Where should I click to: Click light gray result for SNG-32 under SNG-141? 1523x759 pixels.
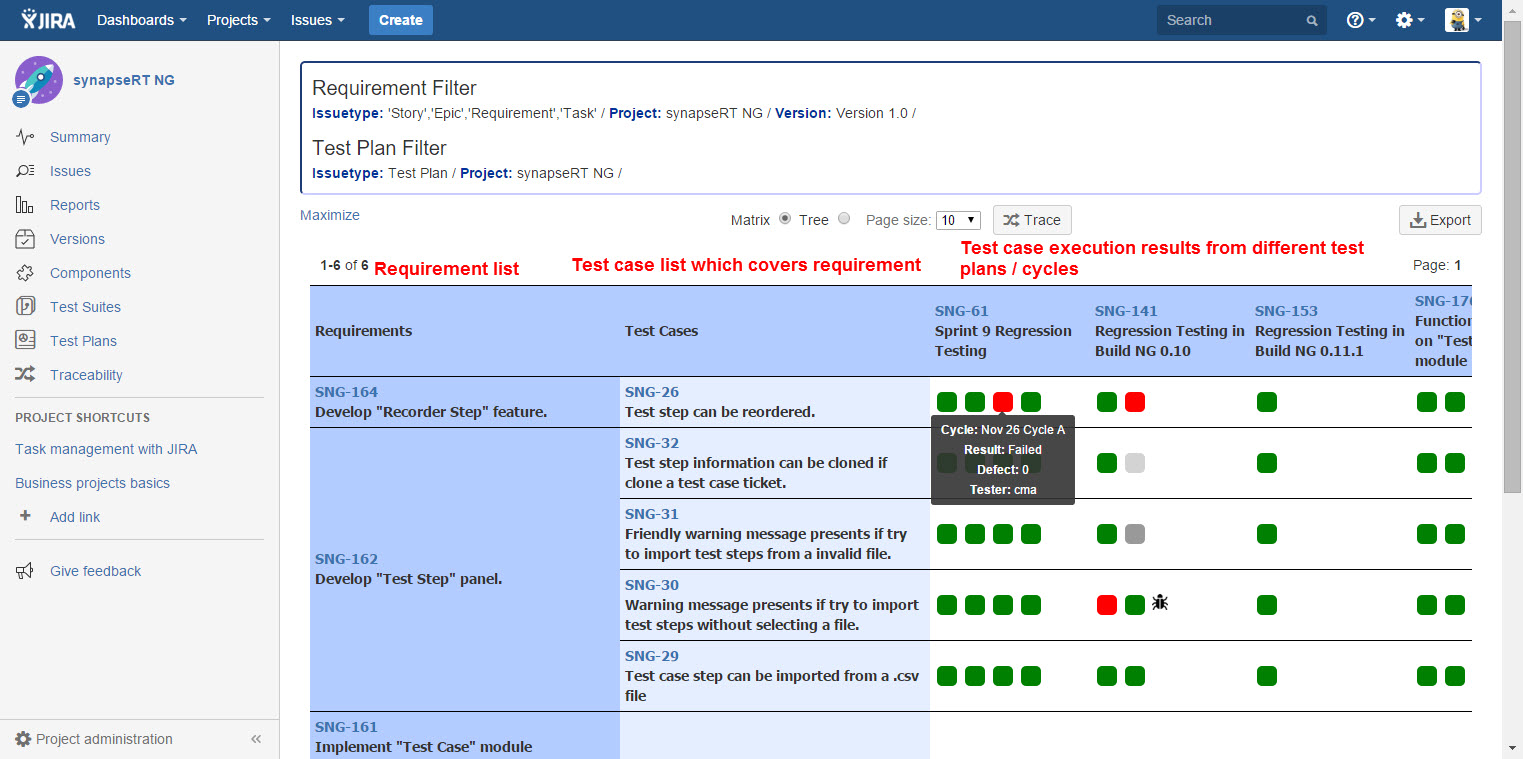pos(1135,463)
